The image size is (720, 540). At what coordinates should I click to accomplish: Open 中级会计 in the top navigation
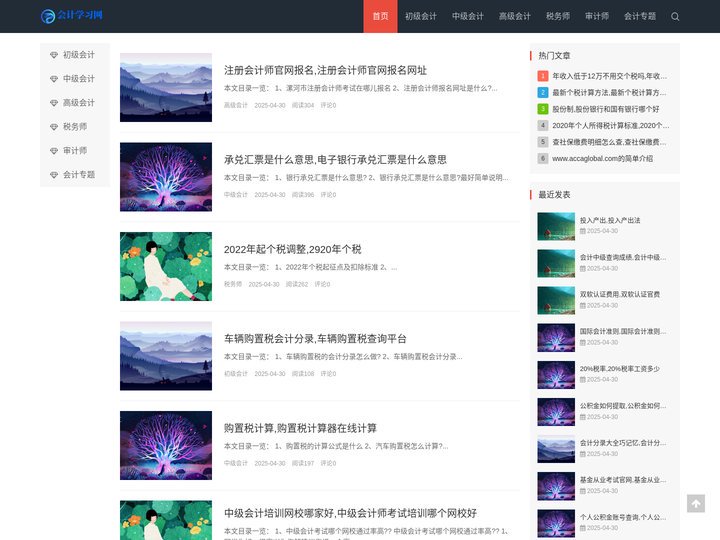coord(467,16)
